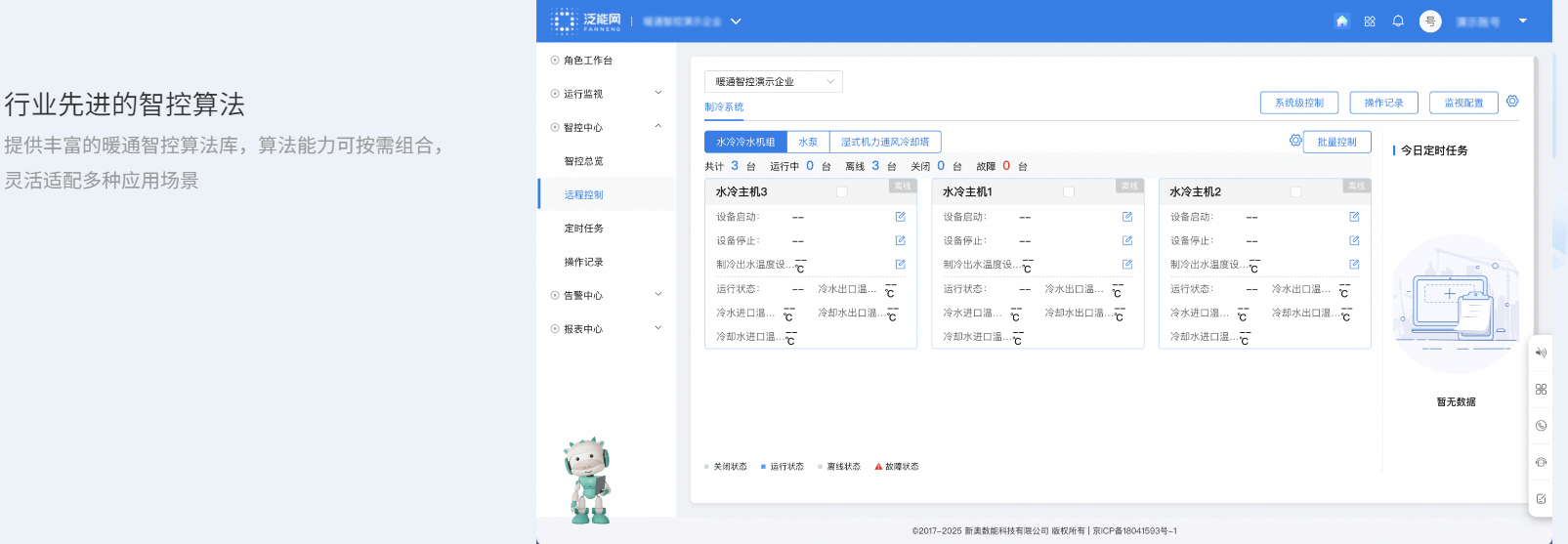The image size is (1568, 544).
Task: Edit 制冷出水温度设定 for 水冷主机3
Action: point(900,265)
